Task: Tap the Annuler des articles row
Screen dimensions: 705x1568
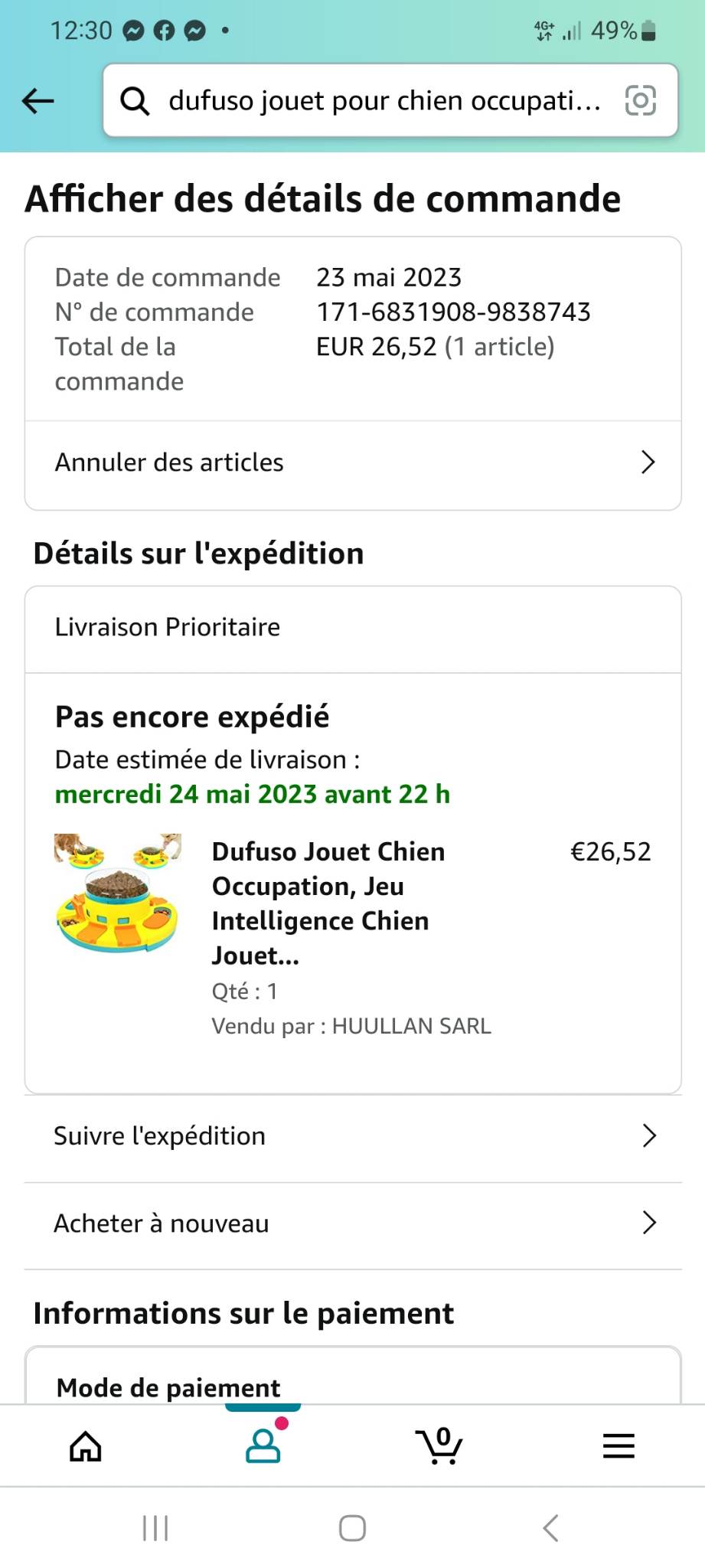Action: pos(170,462)
